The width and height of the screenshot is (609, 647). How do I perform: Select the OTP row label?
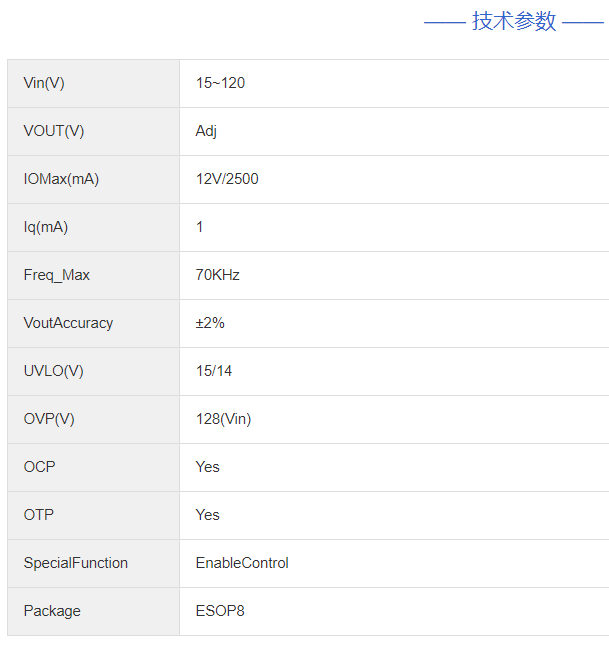tap(39, 515)
